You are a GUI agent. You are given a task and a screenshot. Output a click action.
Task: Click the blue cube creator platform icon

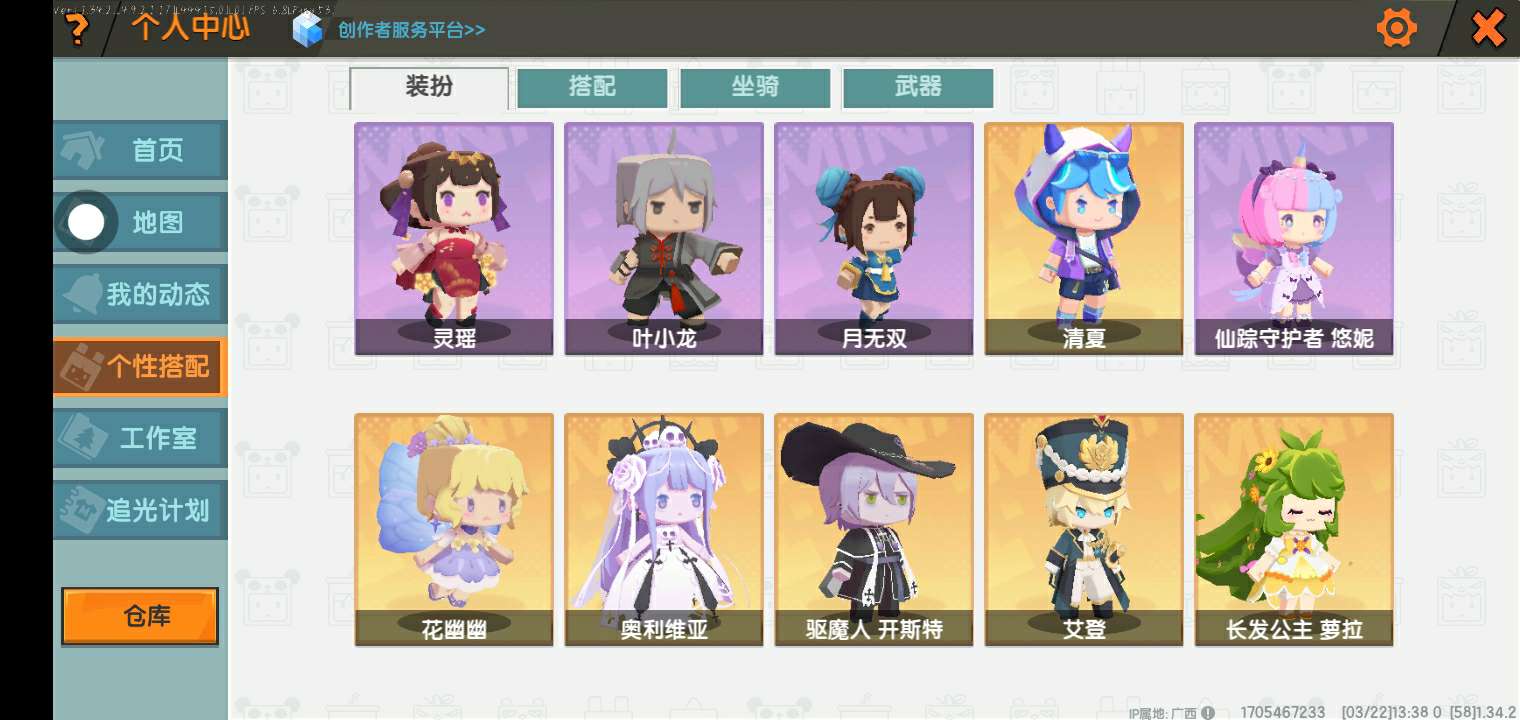(x=308, y=29)
